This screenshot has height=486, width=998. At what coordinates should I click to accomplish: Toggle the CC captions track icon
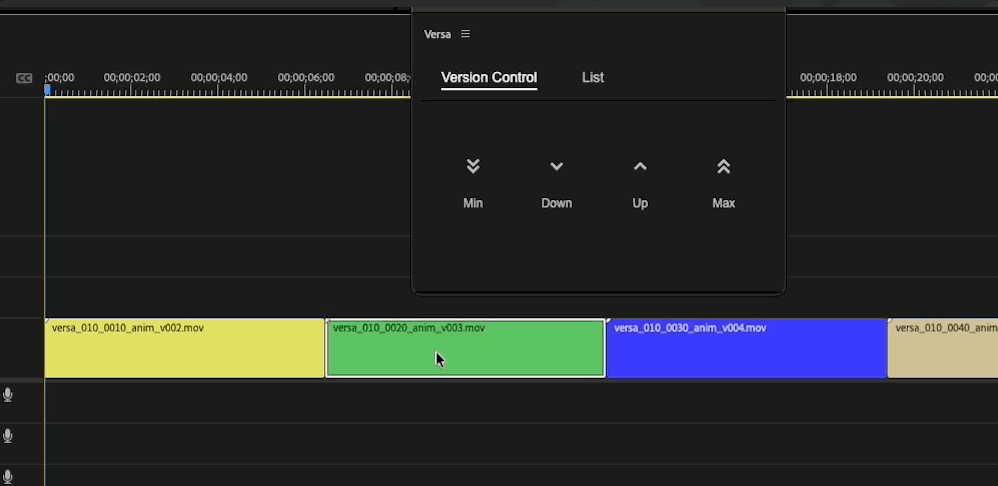(x=24, y=78)
